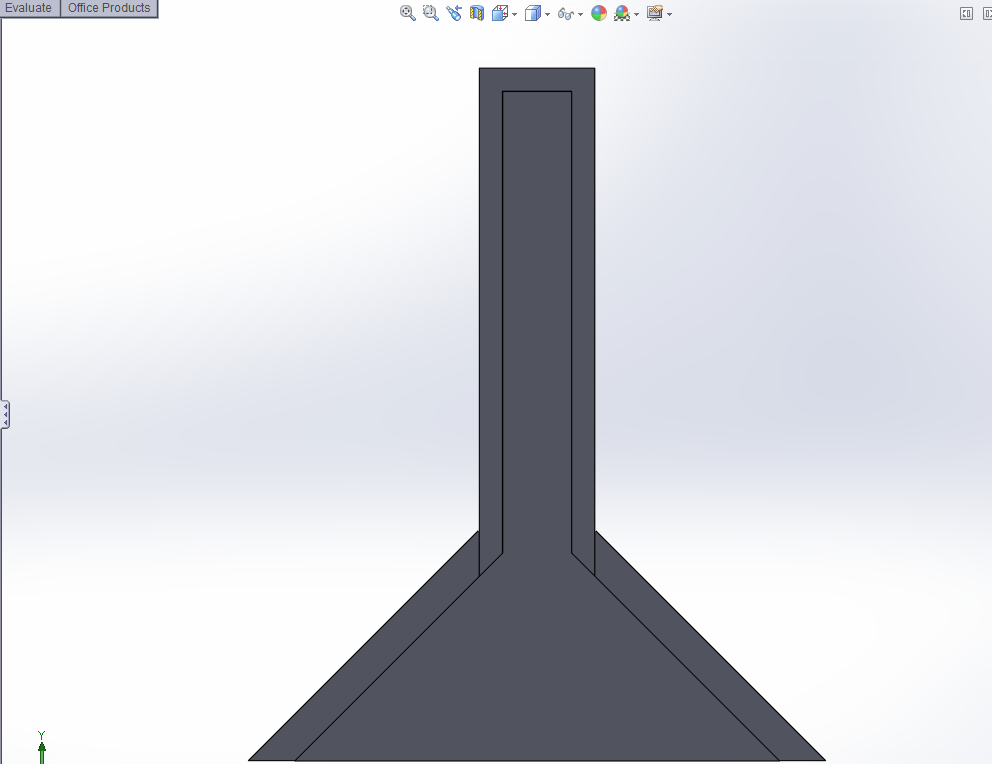The height and width of the screenshot is (764, 992).
Task: Open the Display Style dropdown arrow
Action: [547, 15]
